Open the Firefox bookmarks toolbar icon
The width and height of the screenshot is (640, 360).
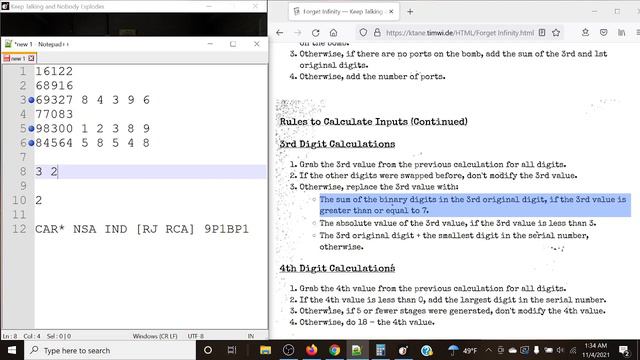[x=585, y=33]
